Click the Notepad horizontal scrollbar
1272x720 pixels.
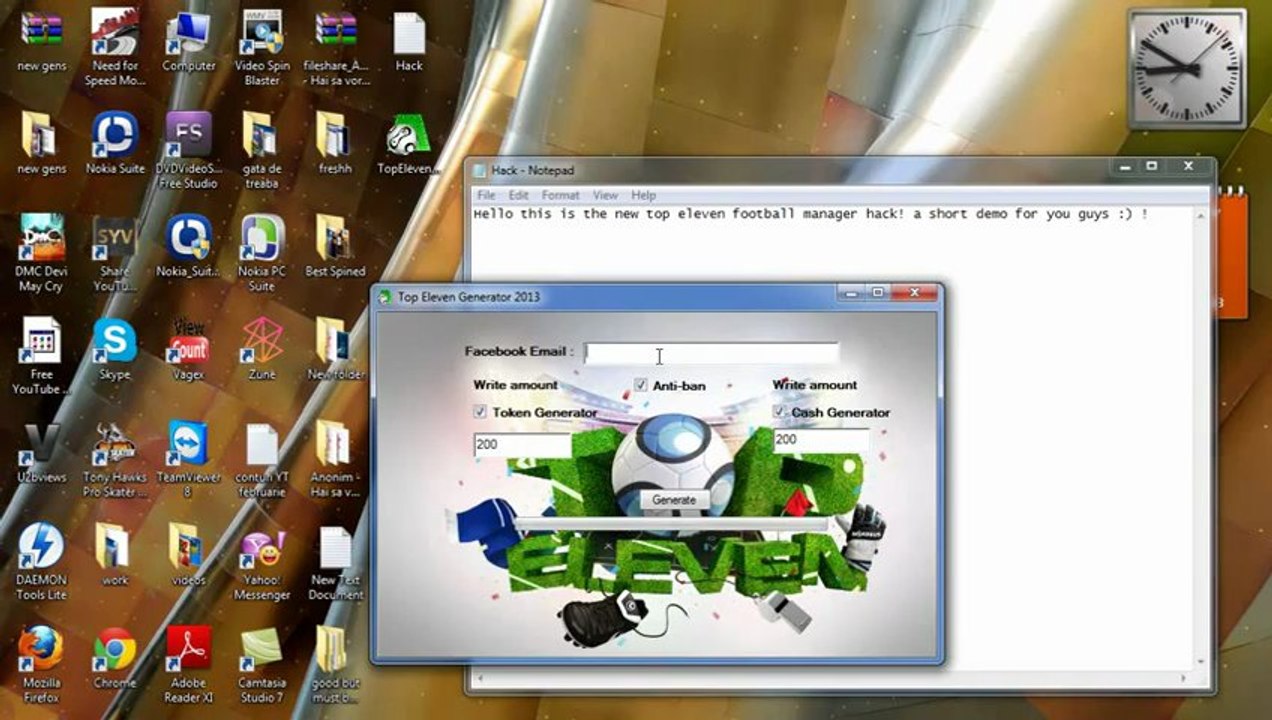pyautogui.click(x=832, y=681)
